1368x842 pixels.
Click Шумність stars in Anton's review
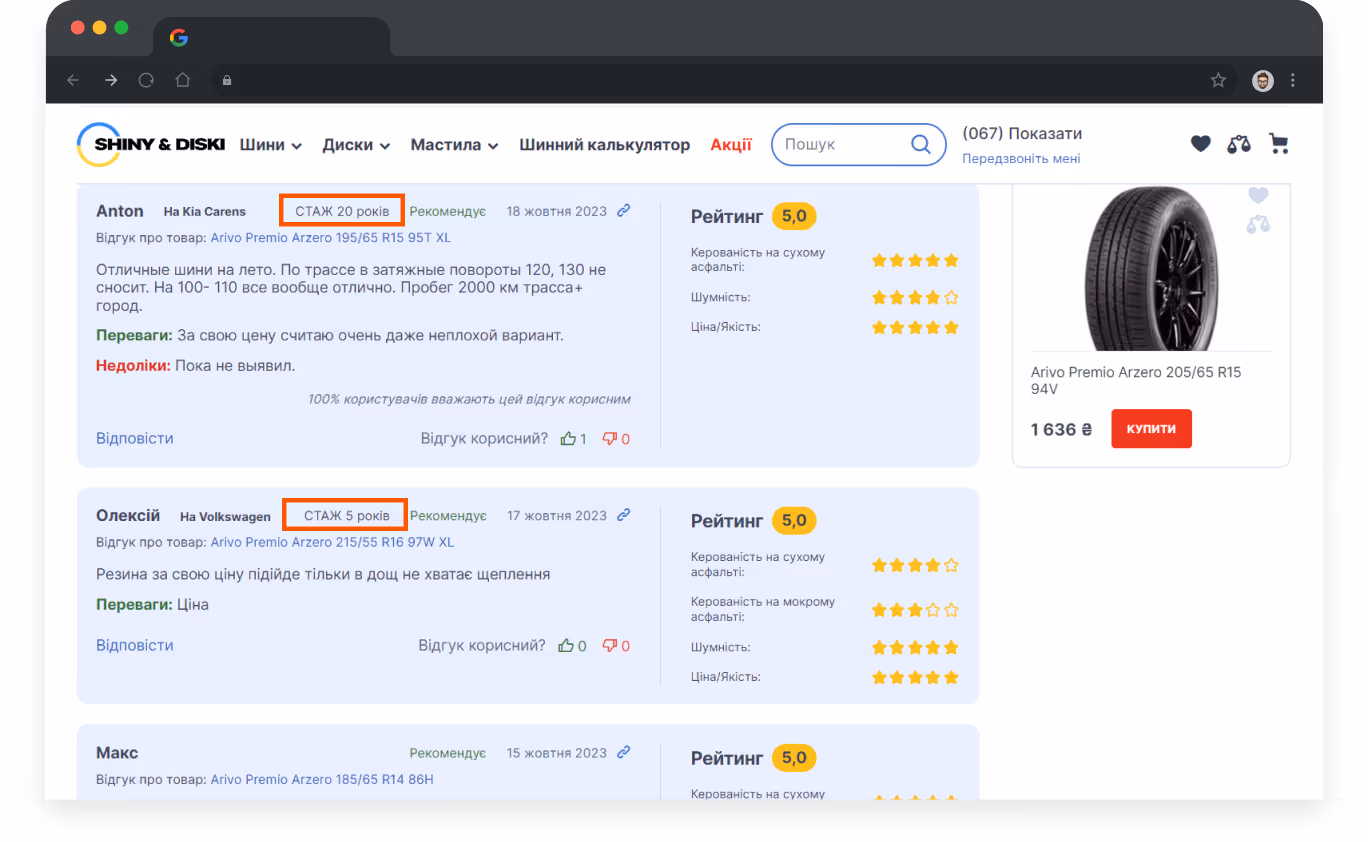(x=915, y=297)
